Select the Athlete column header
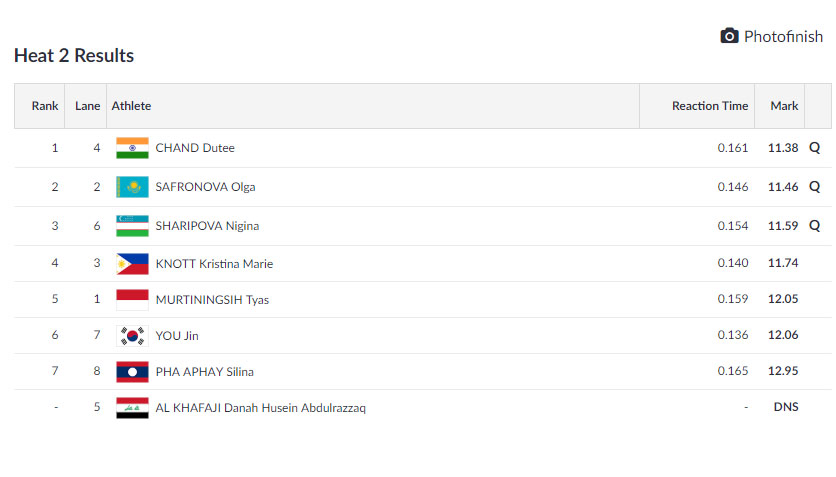The width and height of the screenshot is (836, 477). [x=131, y=106]
